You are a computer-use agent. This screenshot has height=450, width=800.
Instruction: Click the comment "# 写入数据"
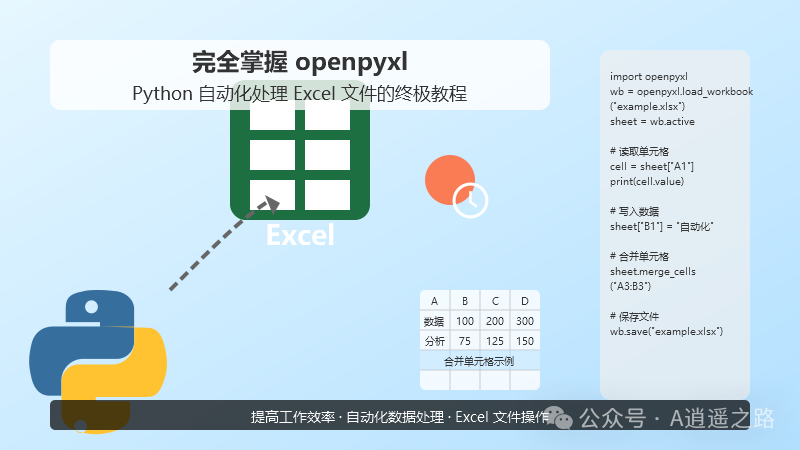[634, 211]
